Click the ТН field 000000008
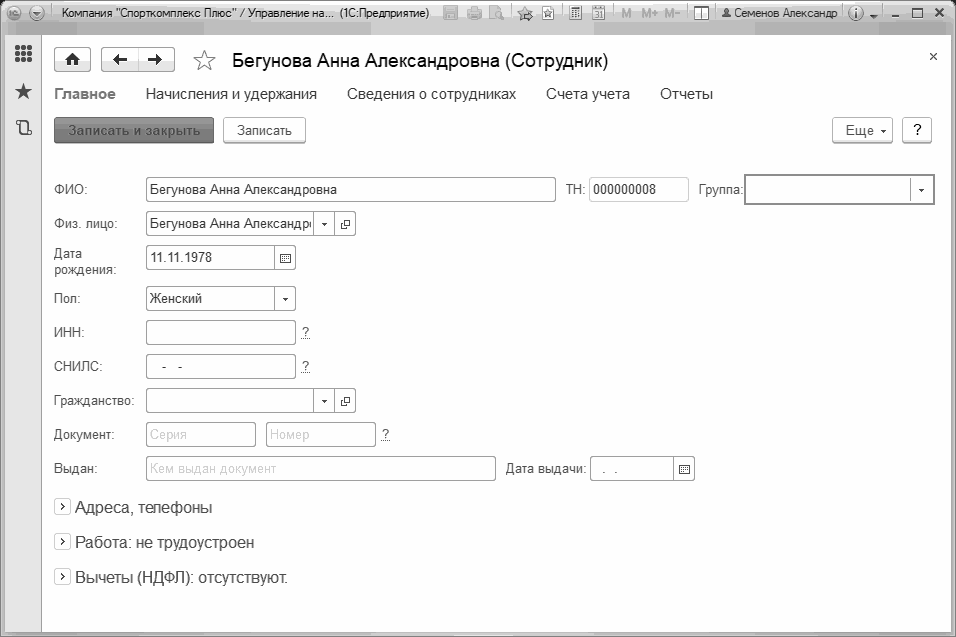Screen dimensions: 956x637 [639, 190]
